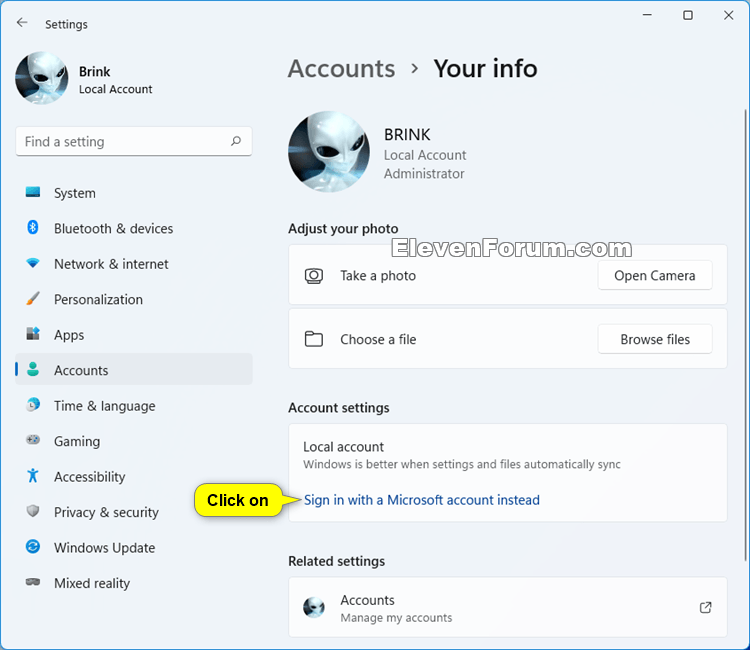The height and width of the screenshot is (650, 750).
Task: Select Time & language
Action: [x=134, y=406]
